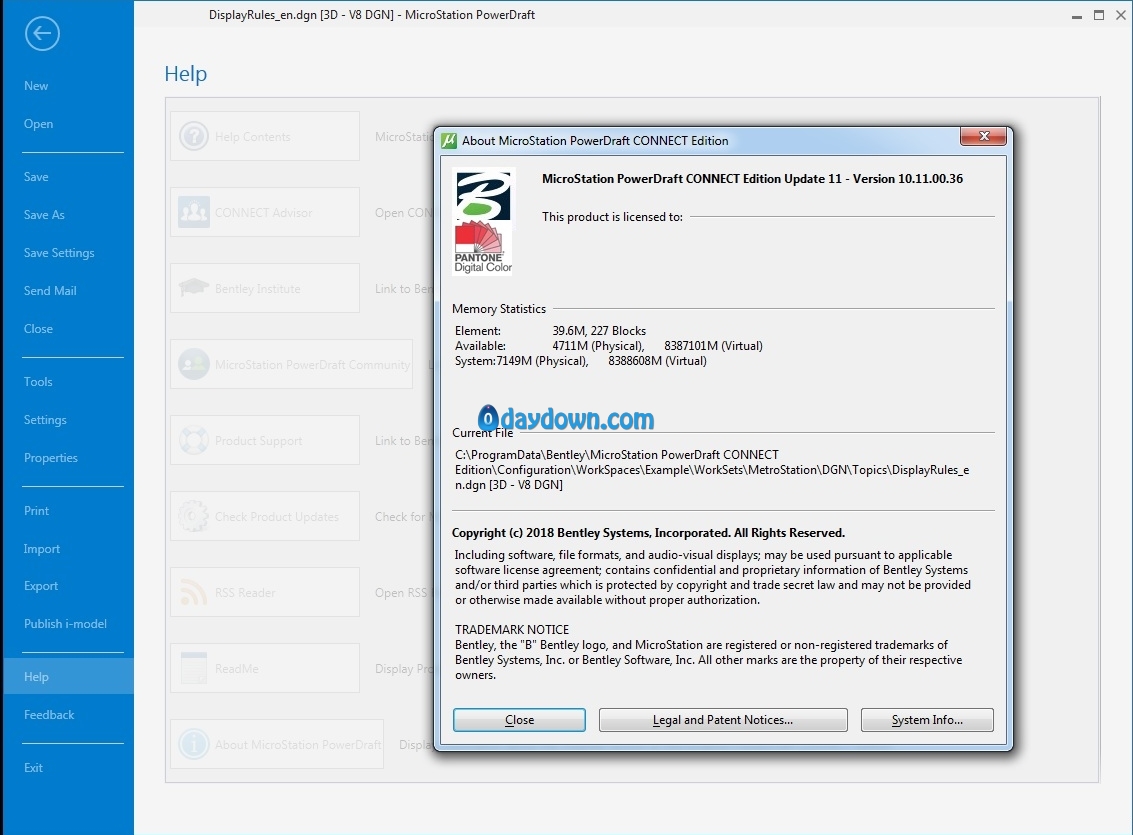
Task: Click the MicroStation icon in dialog title bar
Action: 449,140
